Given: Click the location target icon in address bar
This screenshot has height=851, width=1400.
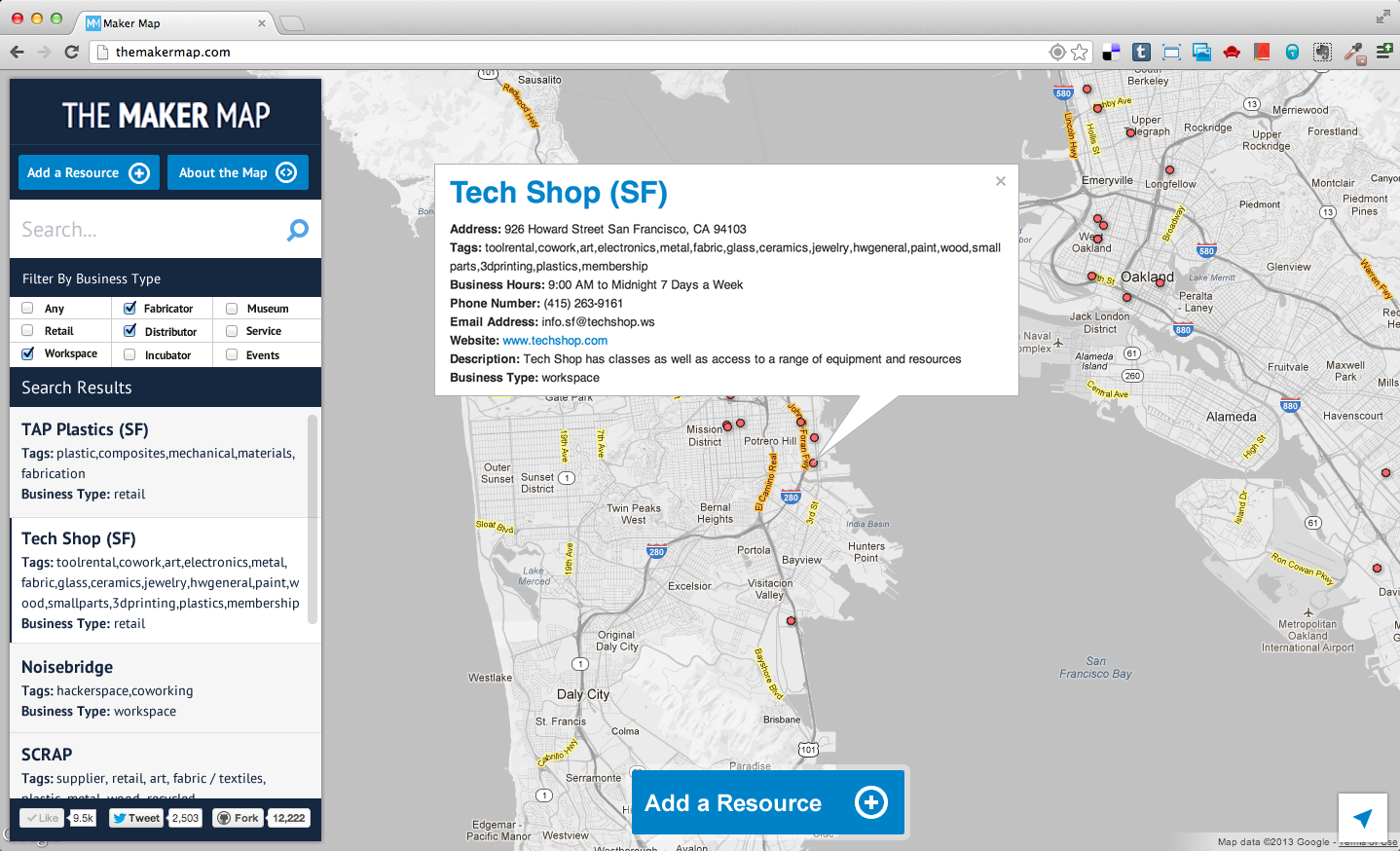Looking at the screenshot, I should click(x=1057, y=52).
